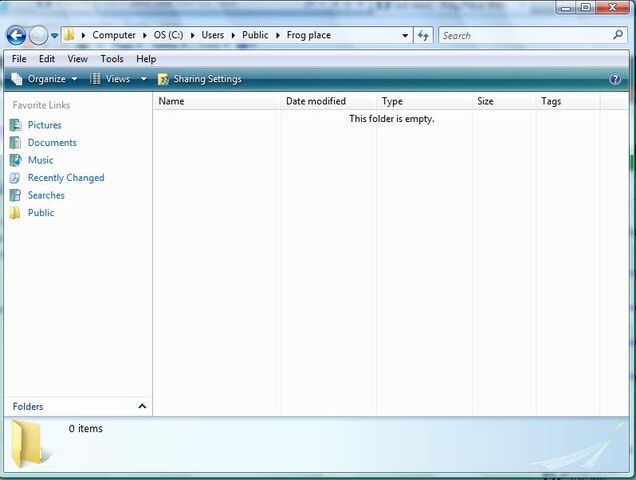Open the Help menu
The height and width of the screenshot is (480, 636).
pos(146,59)
